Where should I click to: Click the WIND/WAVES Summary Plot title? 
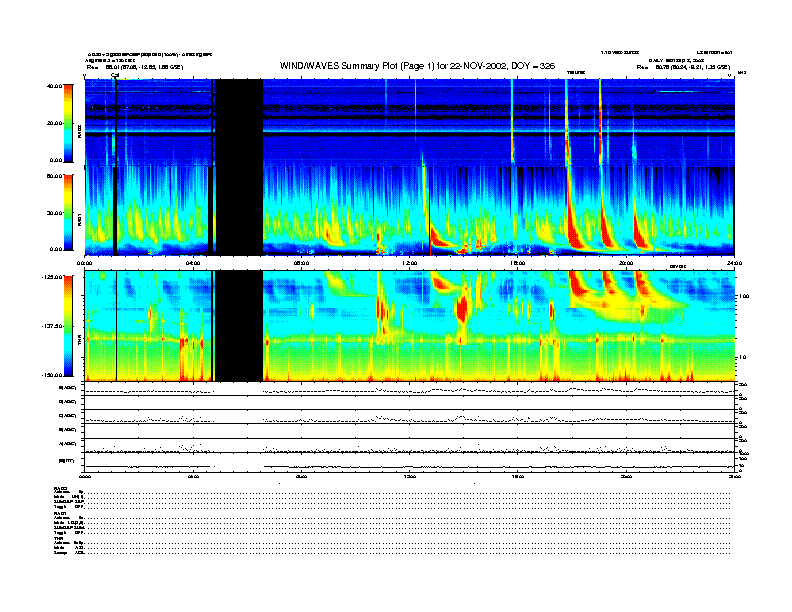click(417, 66)
